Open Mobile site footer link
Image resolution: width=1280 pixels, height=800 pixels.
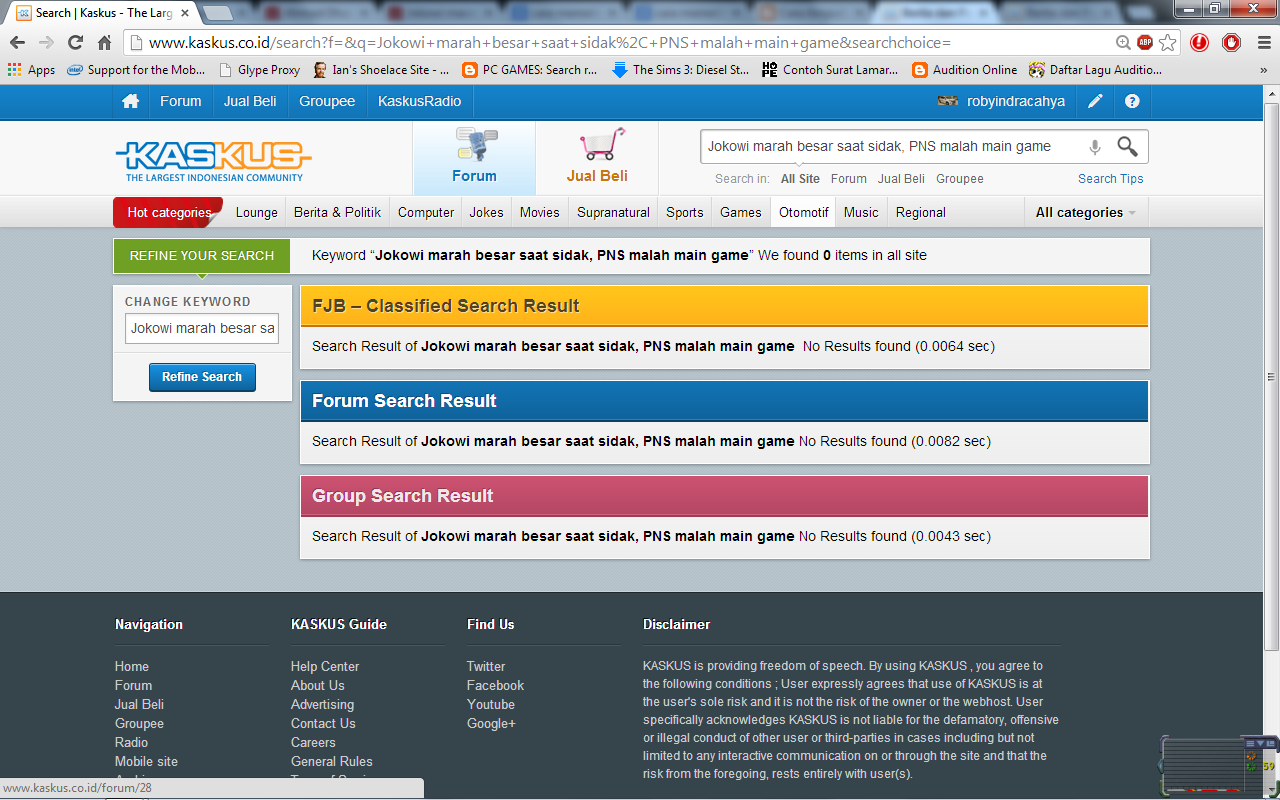146,762
